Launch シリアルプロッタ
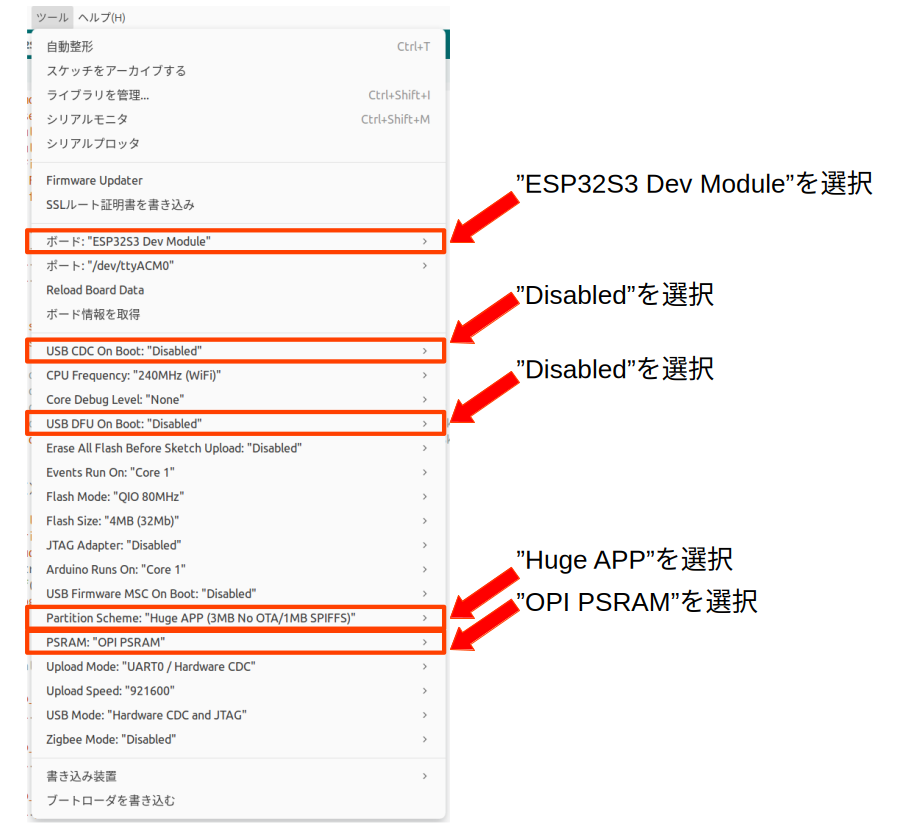The height and width of the screenshot is (825, 901). [93, 143]
